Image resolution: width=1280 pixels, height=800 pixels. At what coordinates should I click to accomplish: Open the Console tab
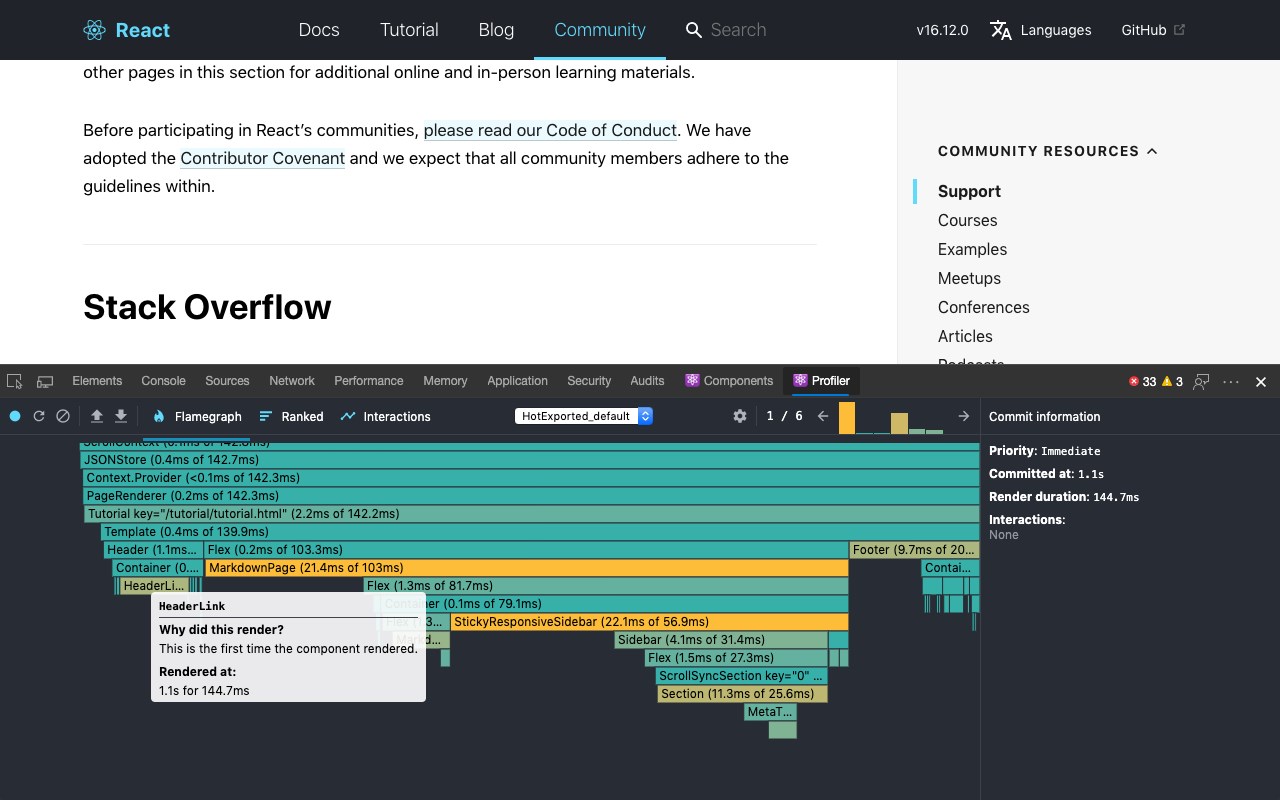[x=164, y=381]
